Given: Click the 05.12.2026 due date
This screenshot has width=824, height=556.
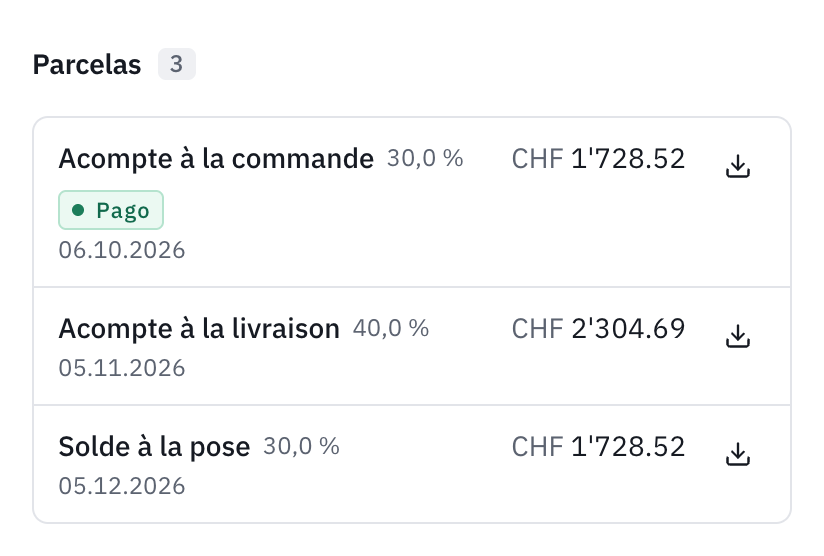Looking at the screenshot, I should pyautogui.click(x=122, y=486).
